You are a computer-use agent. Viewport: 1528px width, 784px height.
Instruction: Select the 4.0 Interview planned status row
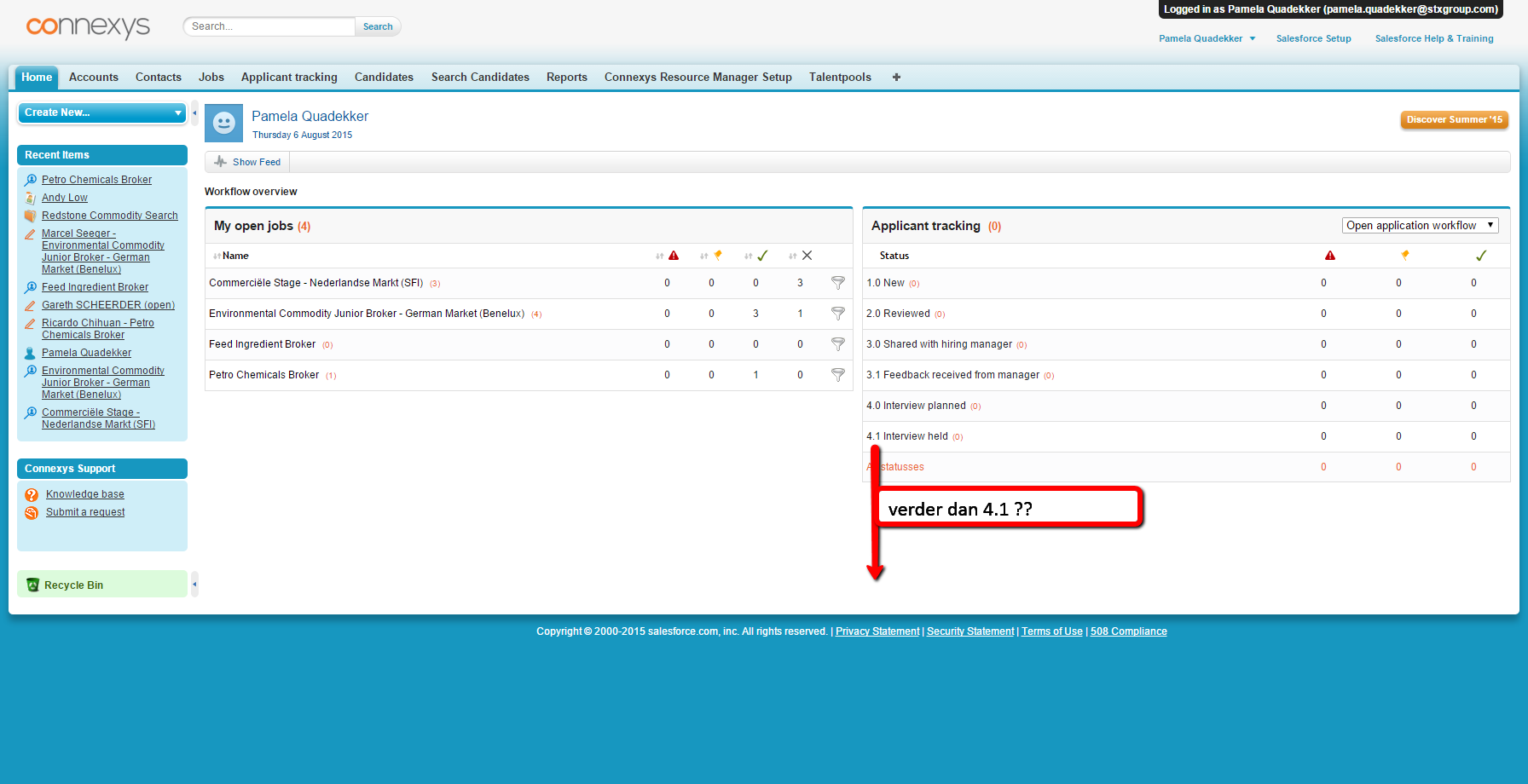[x=1186, y=406]
